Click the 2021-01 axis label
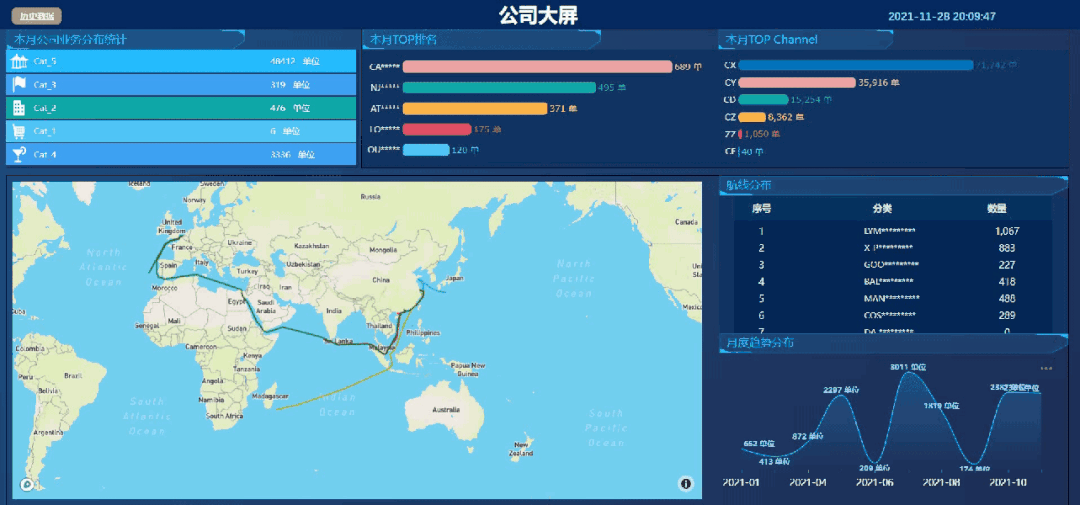1080x505 pixels. (741, 482)
